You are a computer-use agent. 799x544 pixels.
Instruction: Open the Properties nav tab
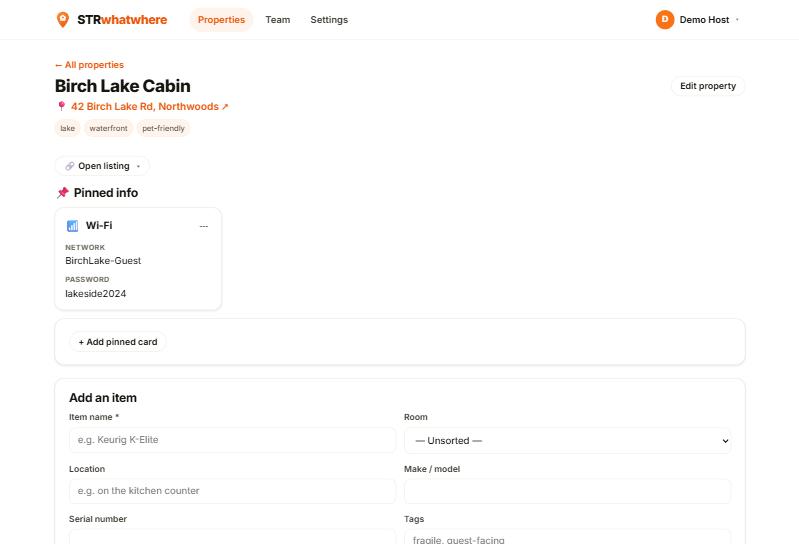pyautogui.click(x=221, y=20)
